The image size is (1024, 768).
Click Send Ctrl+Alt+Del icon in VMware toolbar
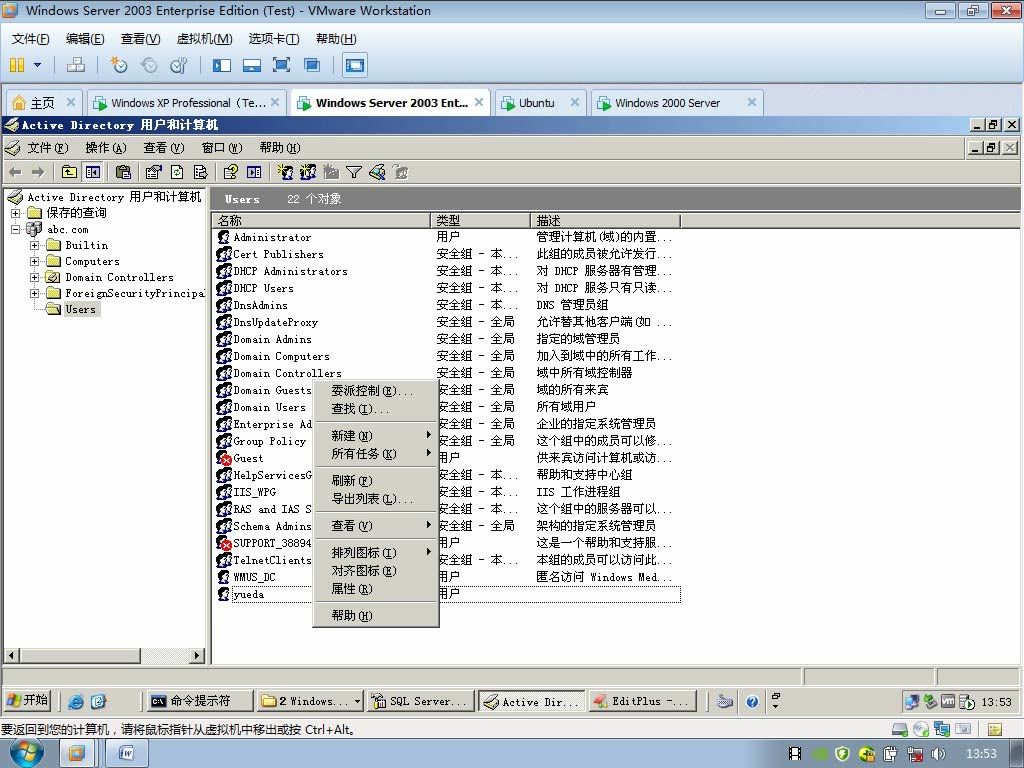[x=76, y=65]
